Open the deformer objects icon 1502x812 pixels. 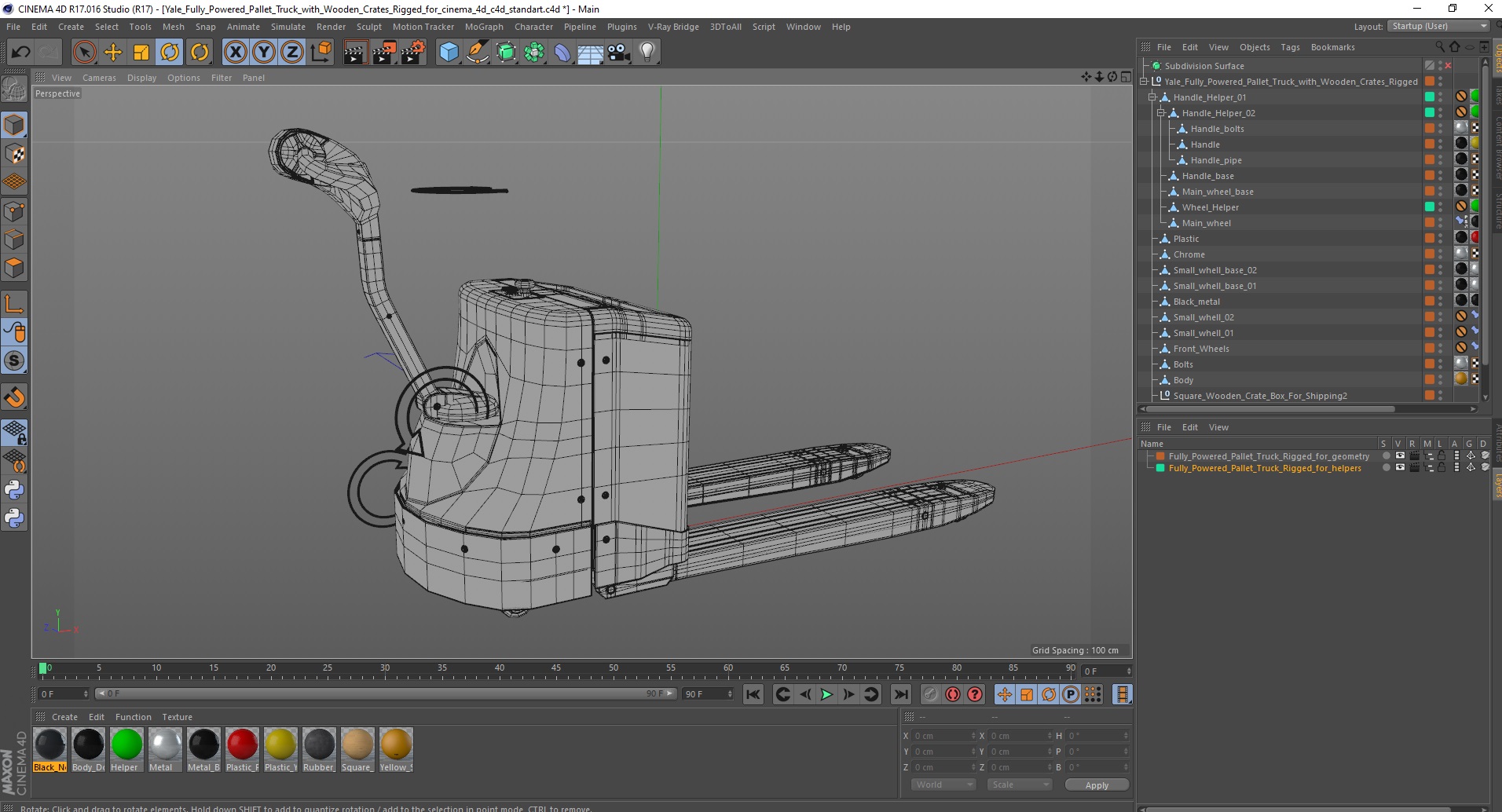(562, 53)
